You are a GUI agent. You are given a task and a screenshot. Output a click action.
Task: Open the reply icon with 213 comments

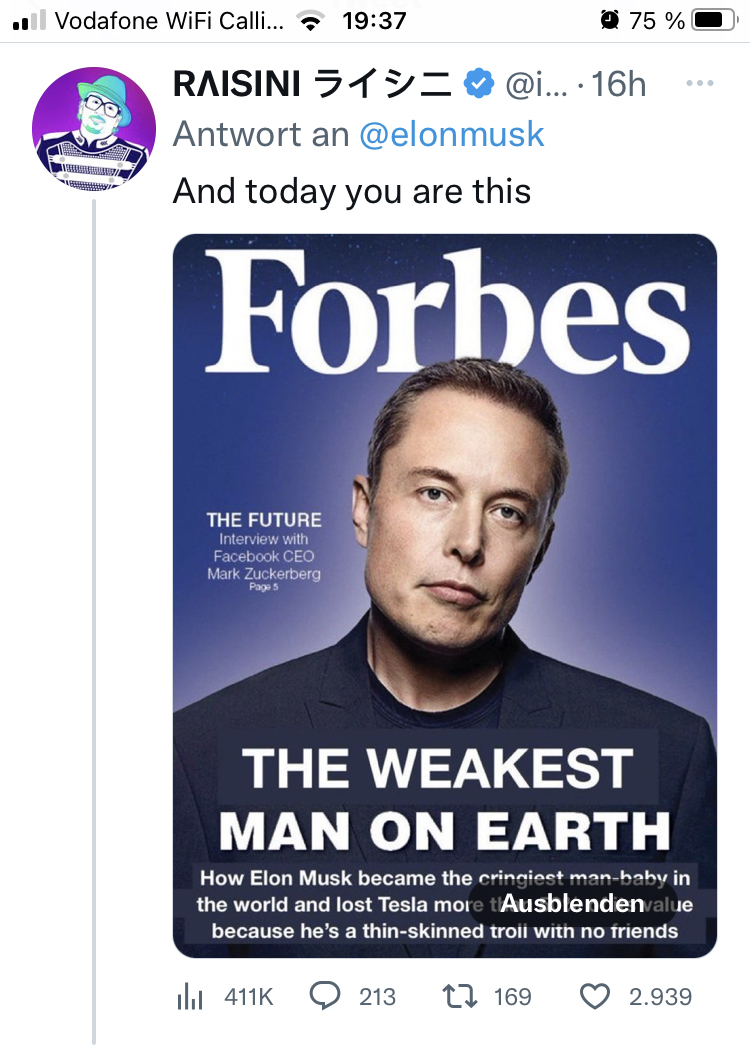[x=326, y=996]
